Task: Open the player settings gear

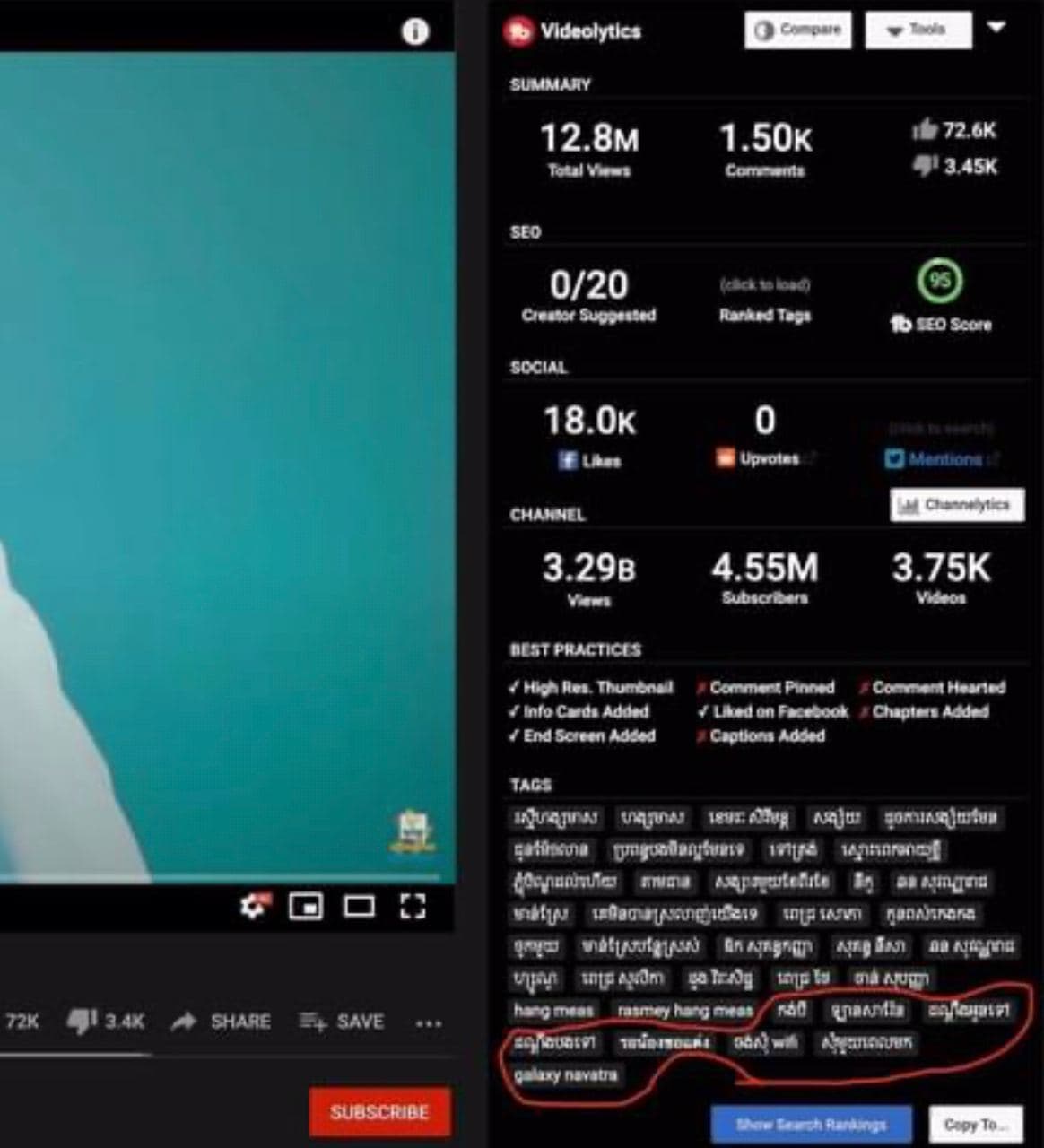Action: (x=257, y=906)
